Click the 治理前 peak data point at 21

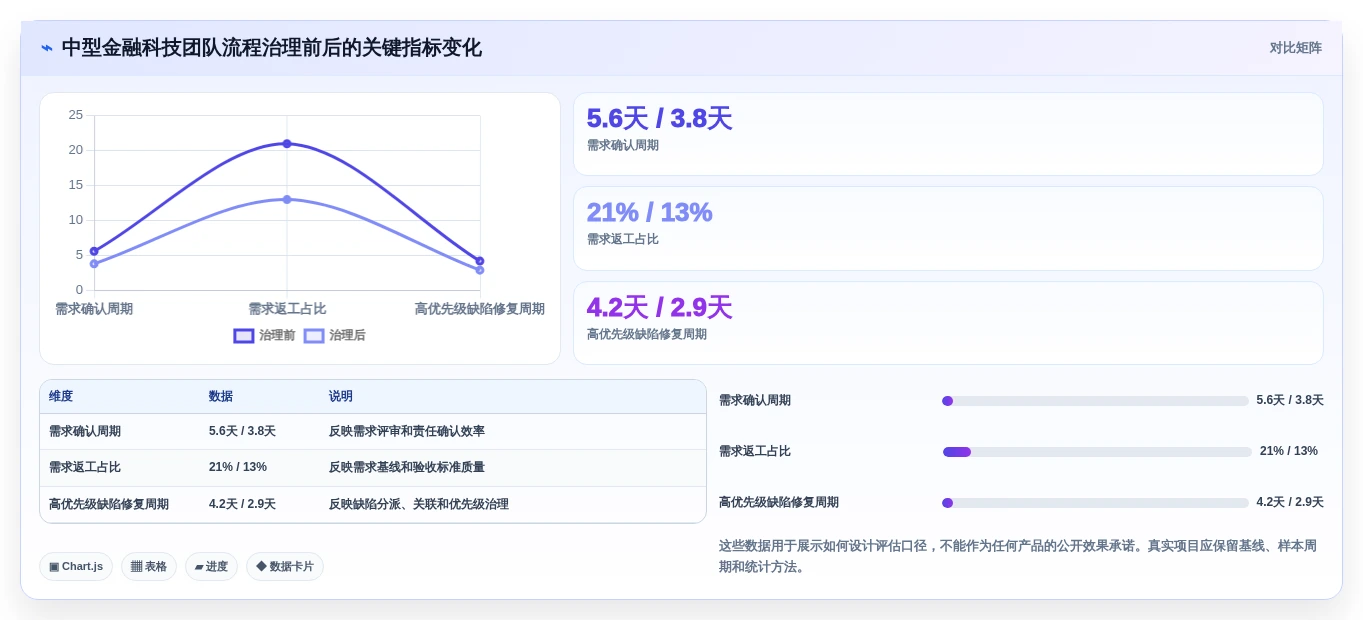coord(287,144)
